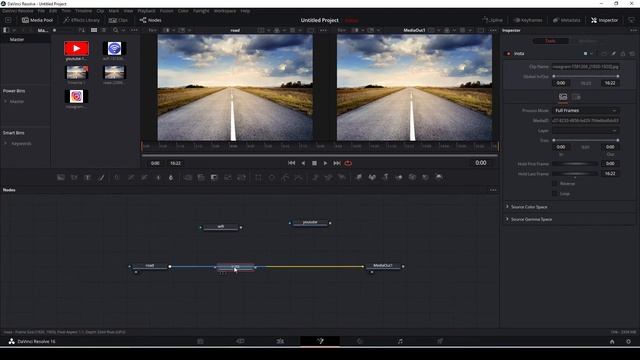Viewport: 640px width, 360px height.
Task: Add a Blur node from toolbar
Action: click(171, 178)
